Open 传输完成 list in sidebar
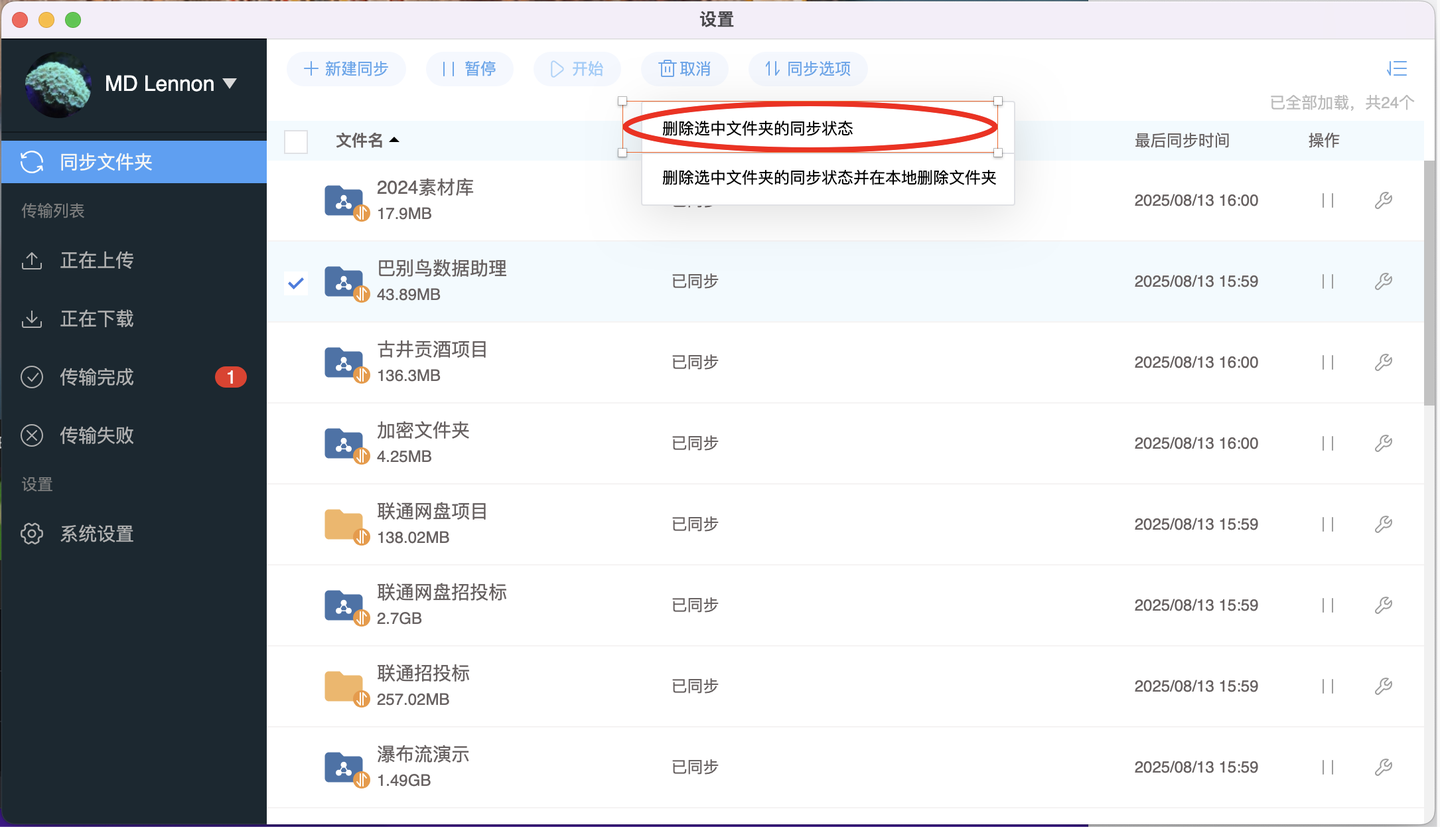 (x=134, y=377)
